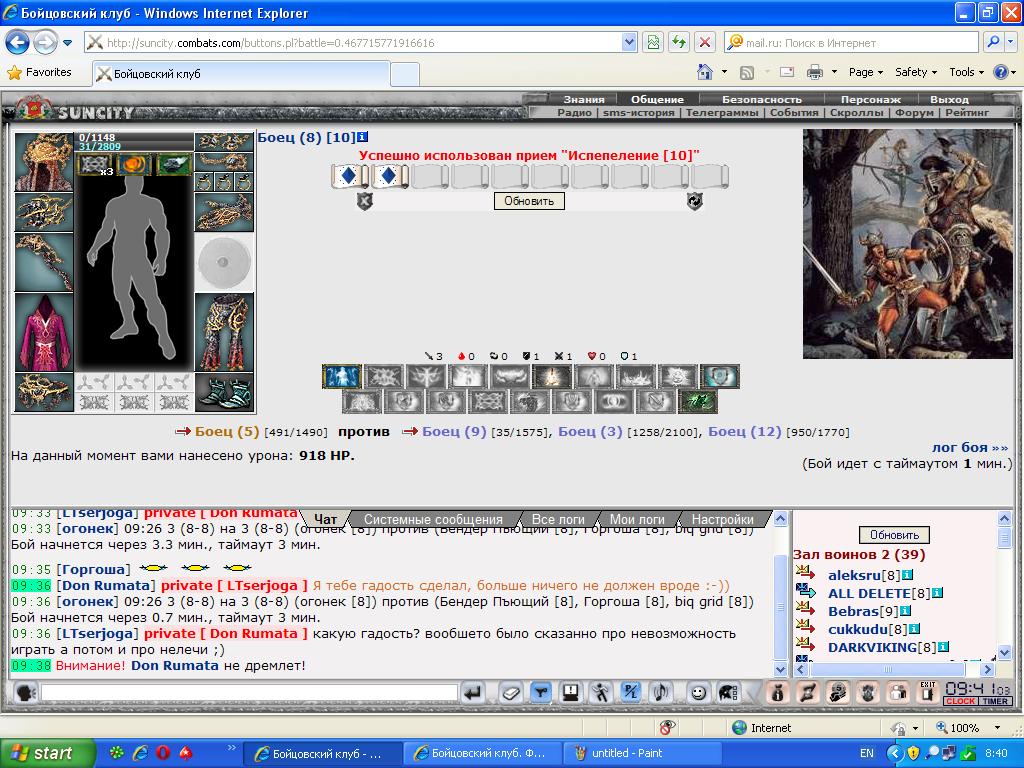The image size is (1024, 768).
Task: Toggle the running man icon in chat bar
Action: [x=600, y=692]
